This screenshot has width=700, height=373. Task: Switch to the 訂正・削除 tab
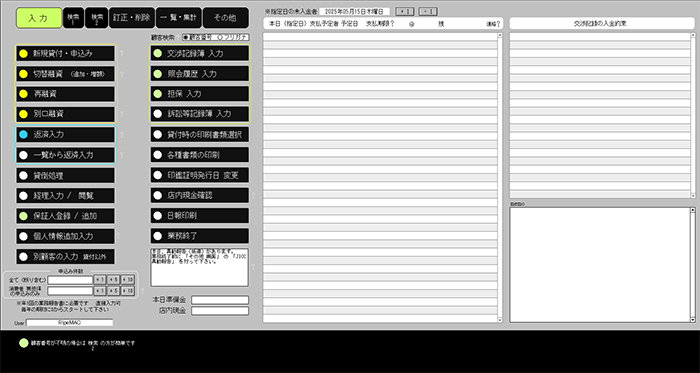(132, 18)
